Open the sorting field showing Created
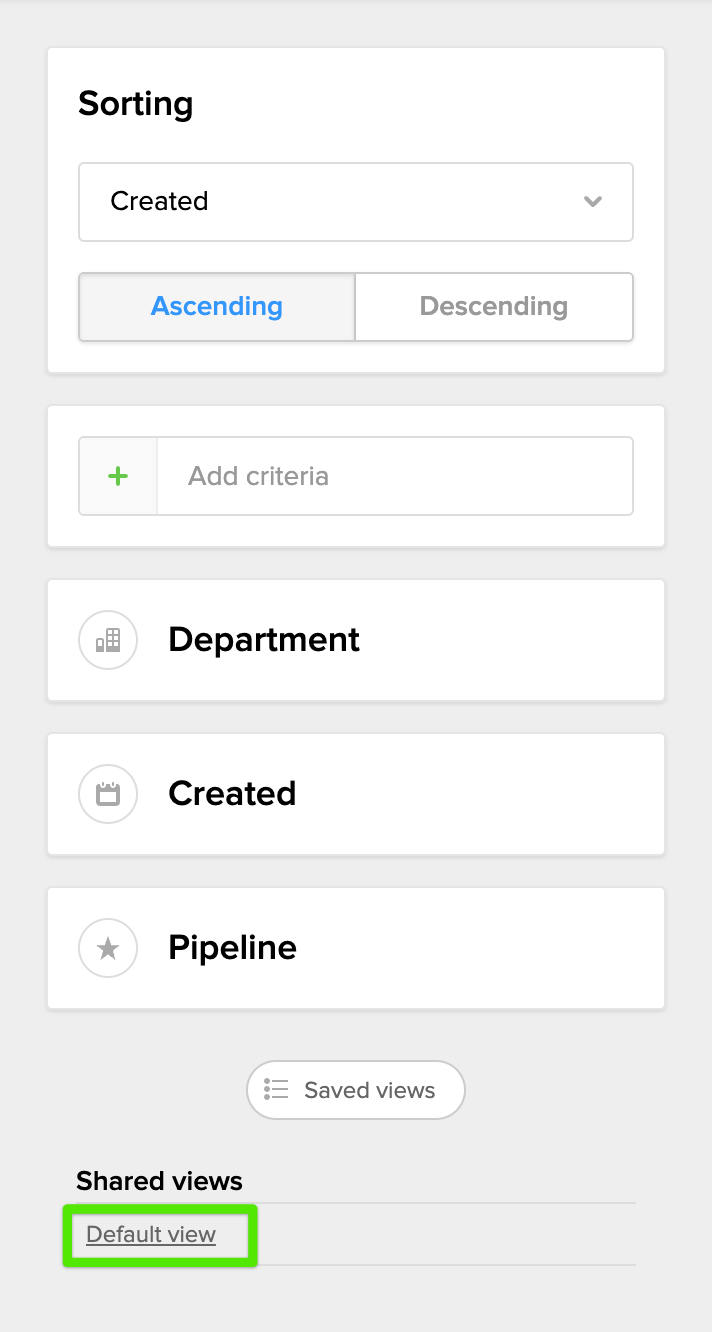The image size is (712, 1332). (x=340, y=202)
